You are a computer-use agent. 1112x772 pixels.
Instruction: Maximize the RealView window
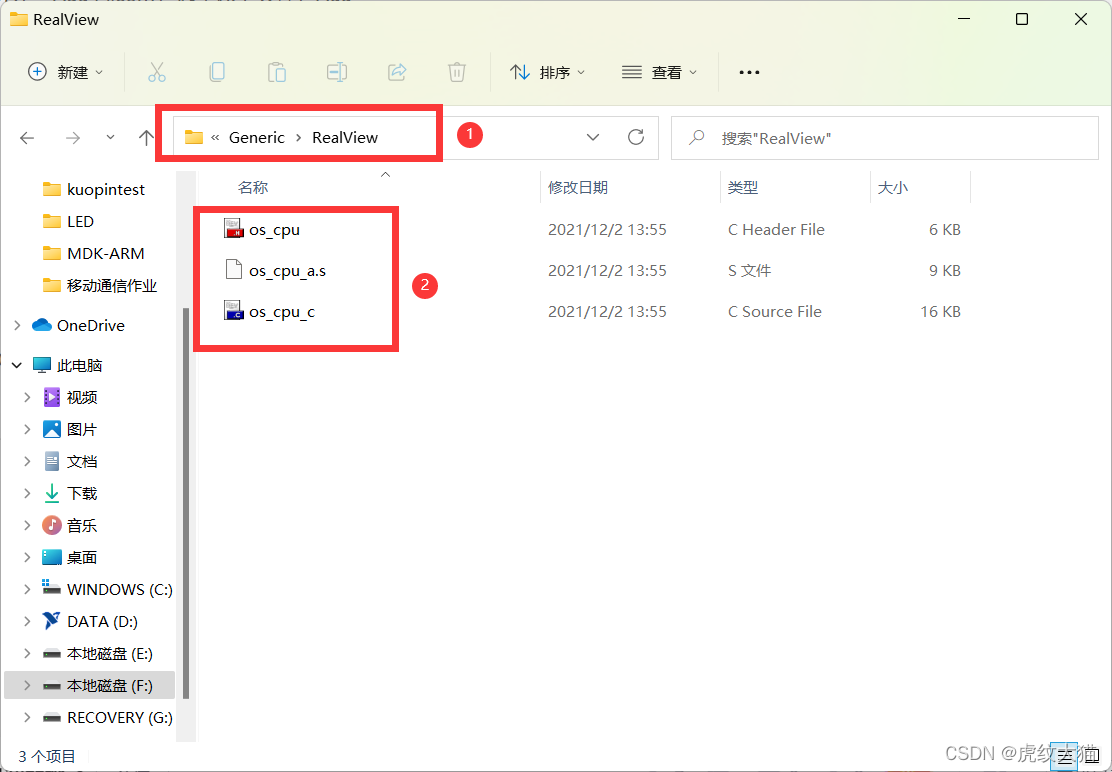(x=1022, y=19)
